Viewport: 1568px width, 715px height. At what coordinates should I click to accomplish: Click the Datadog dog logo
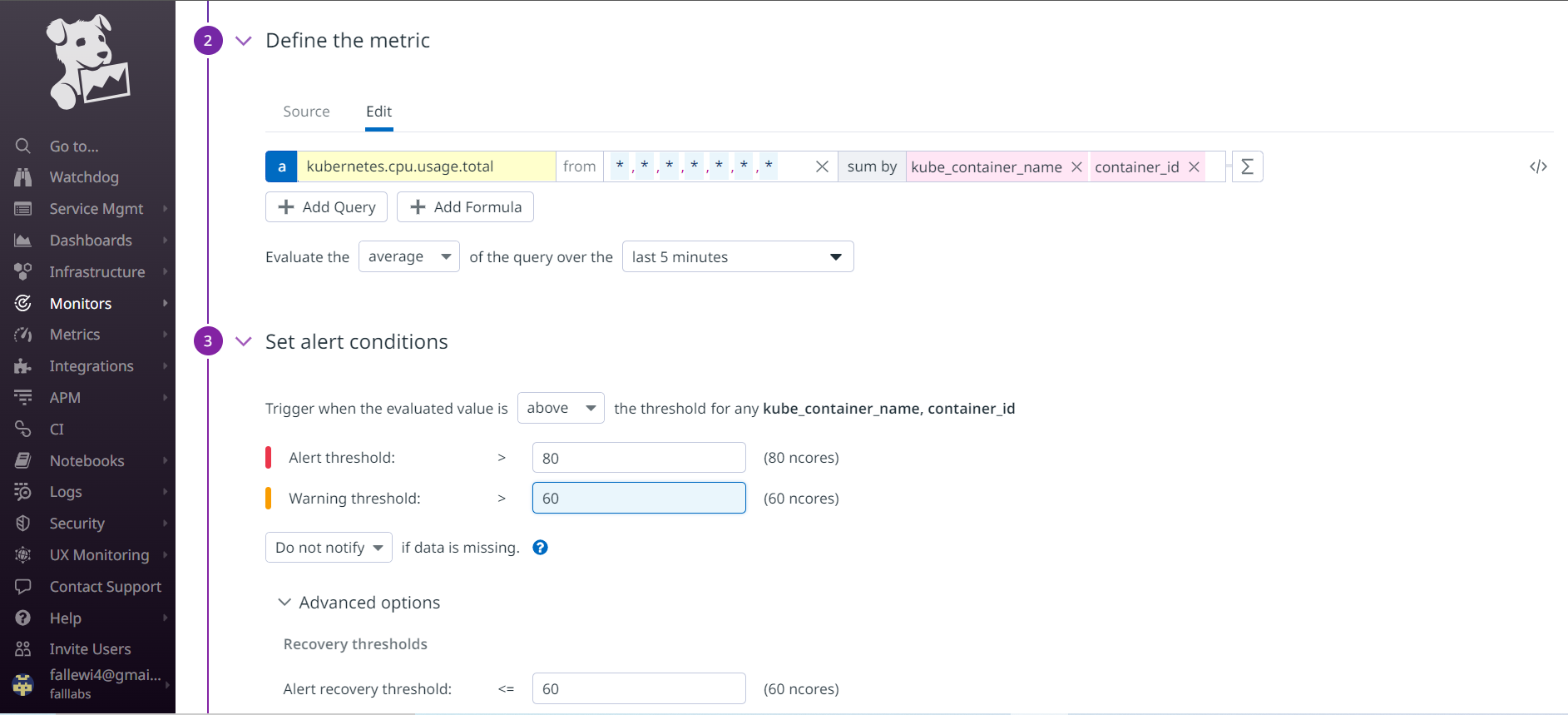click(x=87, y=62)
